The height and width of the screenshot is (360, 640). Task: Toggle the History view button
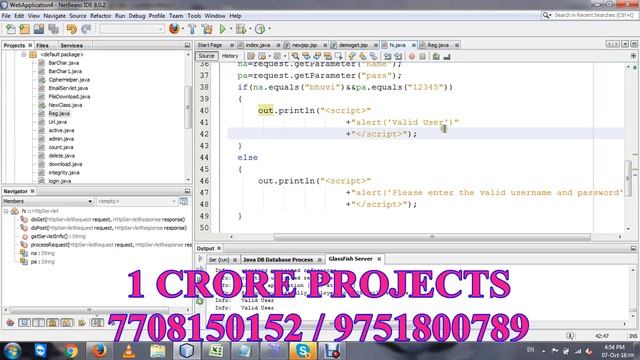click(x=230, y=56)
